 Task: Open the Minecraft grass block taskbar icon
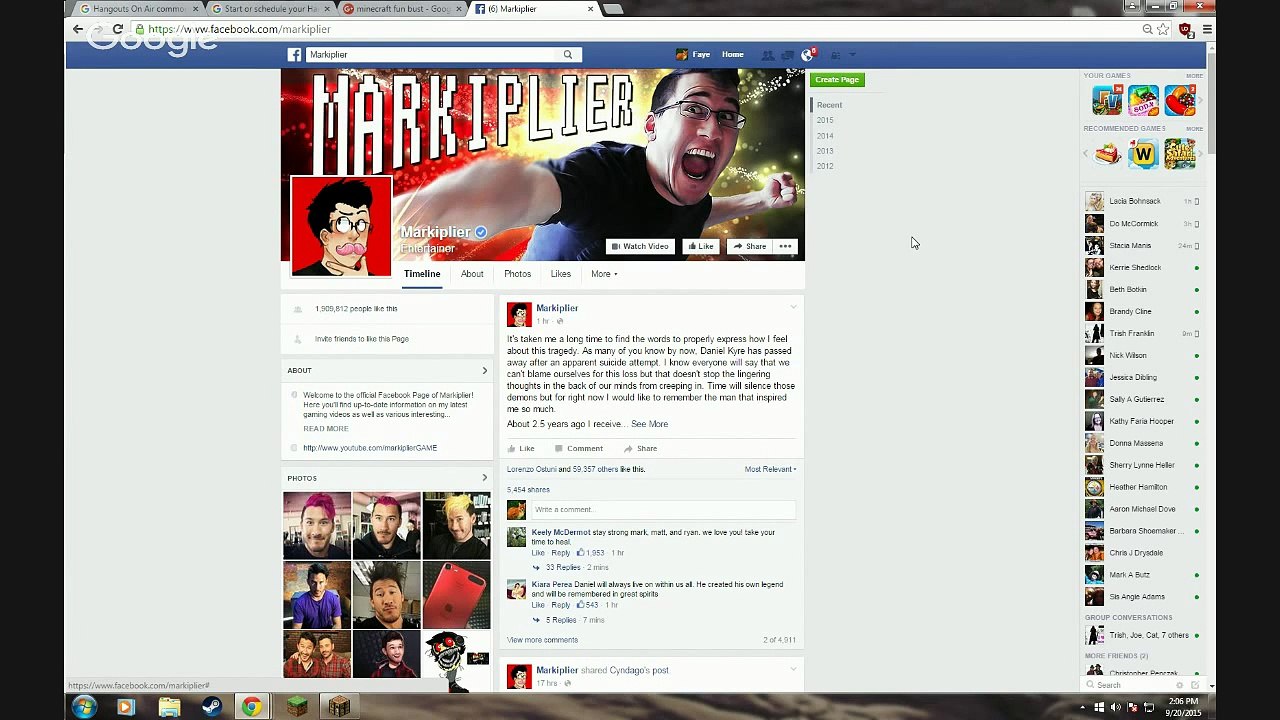pyautogui.click(x=297, y=707)
